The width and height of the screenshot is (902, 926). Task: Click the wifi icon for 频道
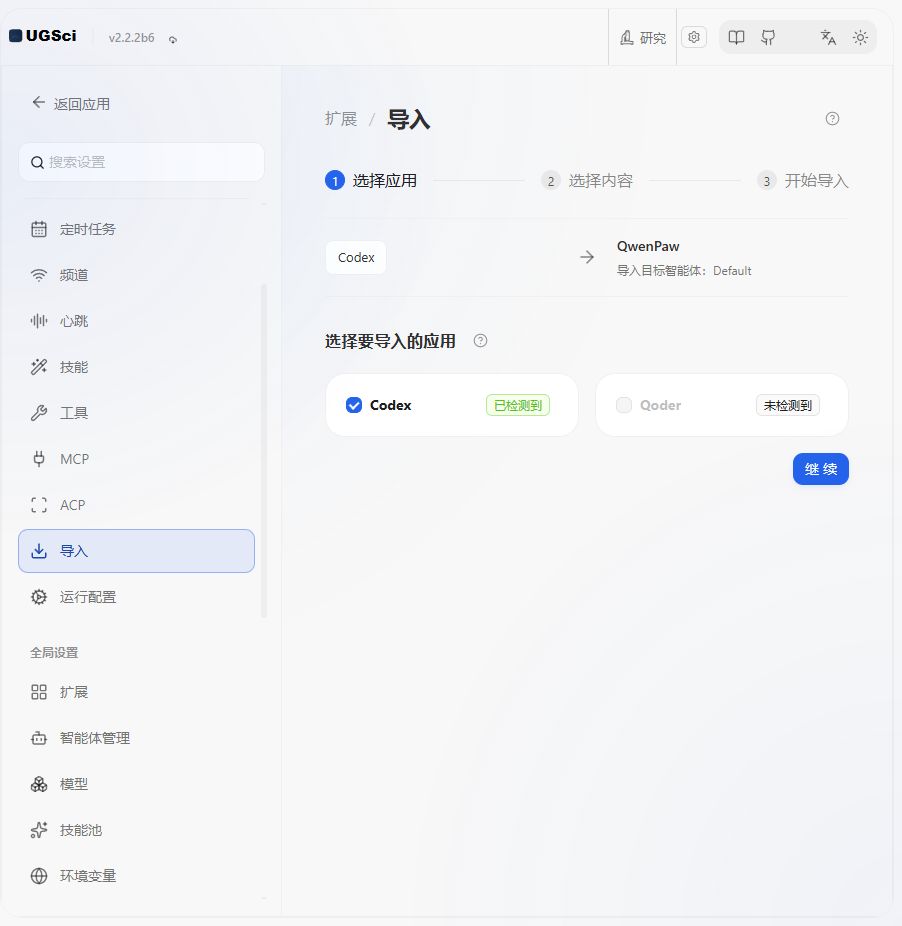click(x=39, y=275)
